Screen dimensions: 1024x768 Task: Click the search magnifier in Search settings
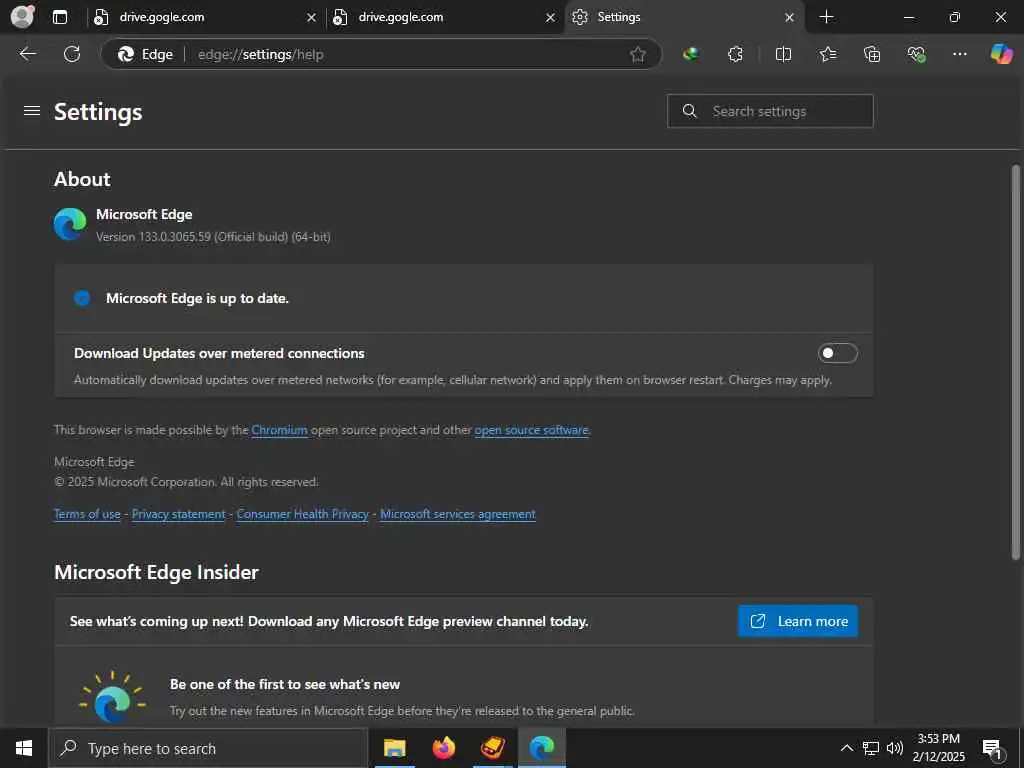690,111
